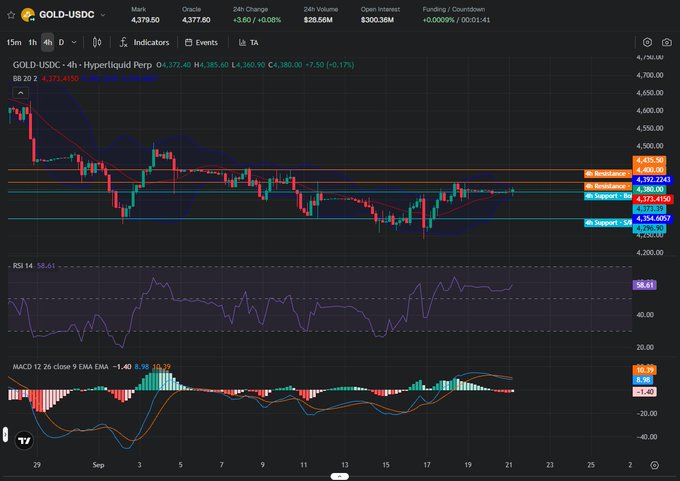Click the TradingView logo
Image resolution: width=680 pixels, height=481 pixels.
point(25,441)
